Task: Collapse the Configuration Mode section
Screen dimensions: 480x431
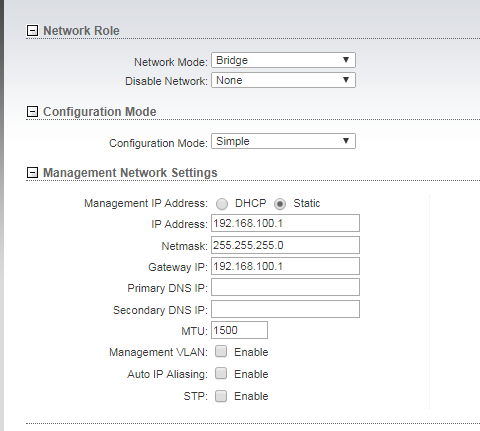Action: (x=32, y=112)
